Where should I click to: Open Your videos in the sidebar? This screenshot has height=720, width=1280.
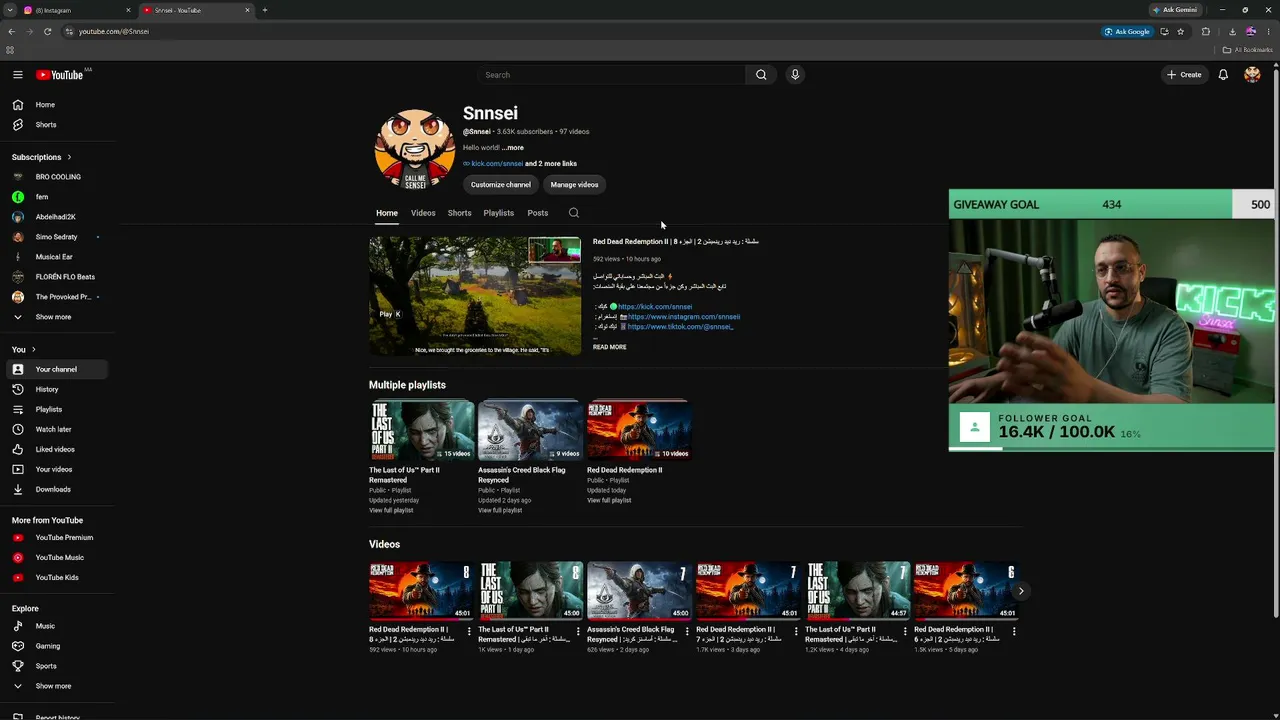coord(56,469)
